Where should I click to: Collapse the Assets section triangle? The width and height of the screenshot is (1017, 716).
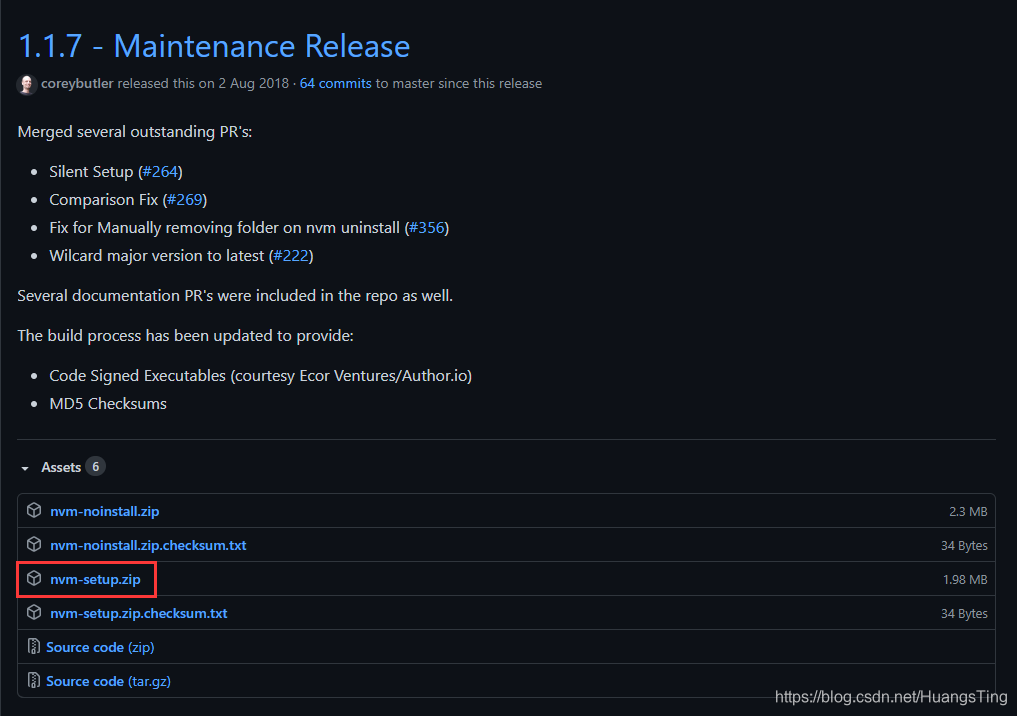click(x=25, y=468)
